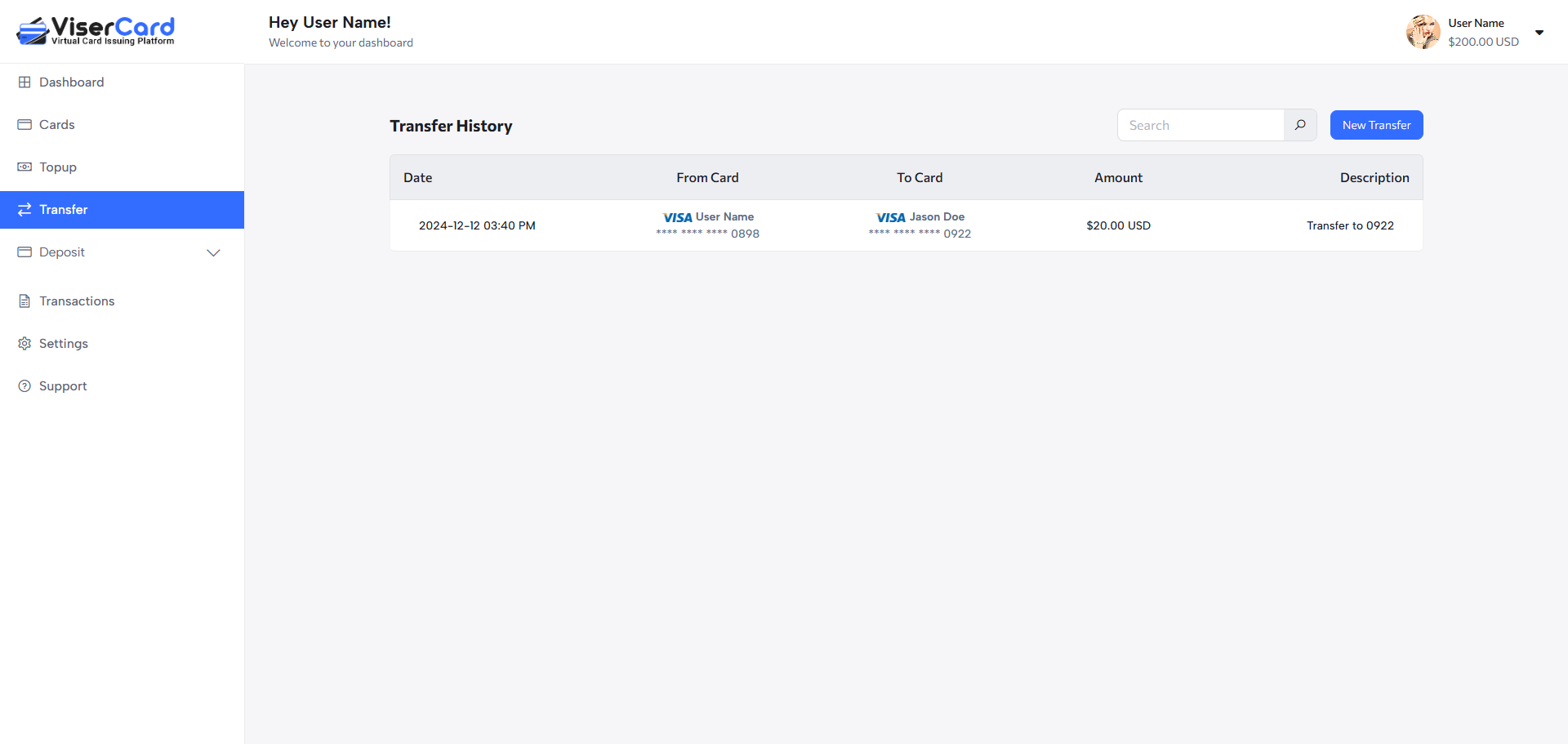The height and width of the screenshot is (744, 1568).
Task: Expand the Deposit submenu chevron
Action: (x=213, y=252)
